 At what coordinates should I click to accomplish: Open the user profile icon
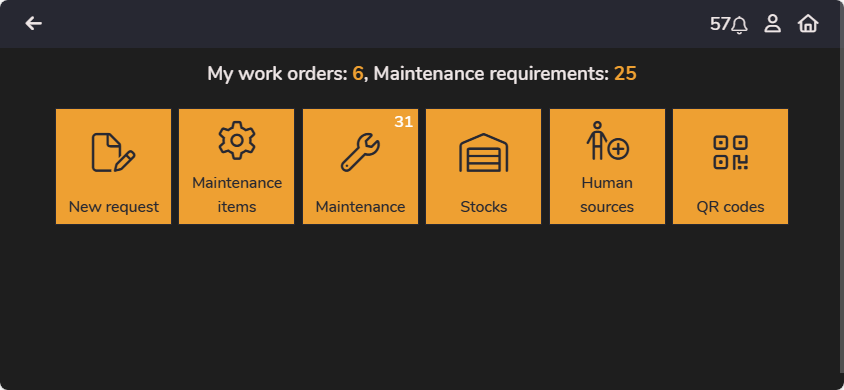772,24
